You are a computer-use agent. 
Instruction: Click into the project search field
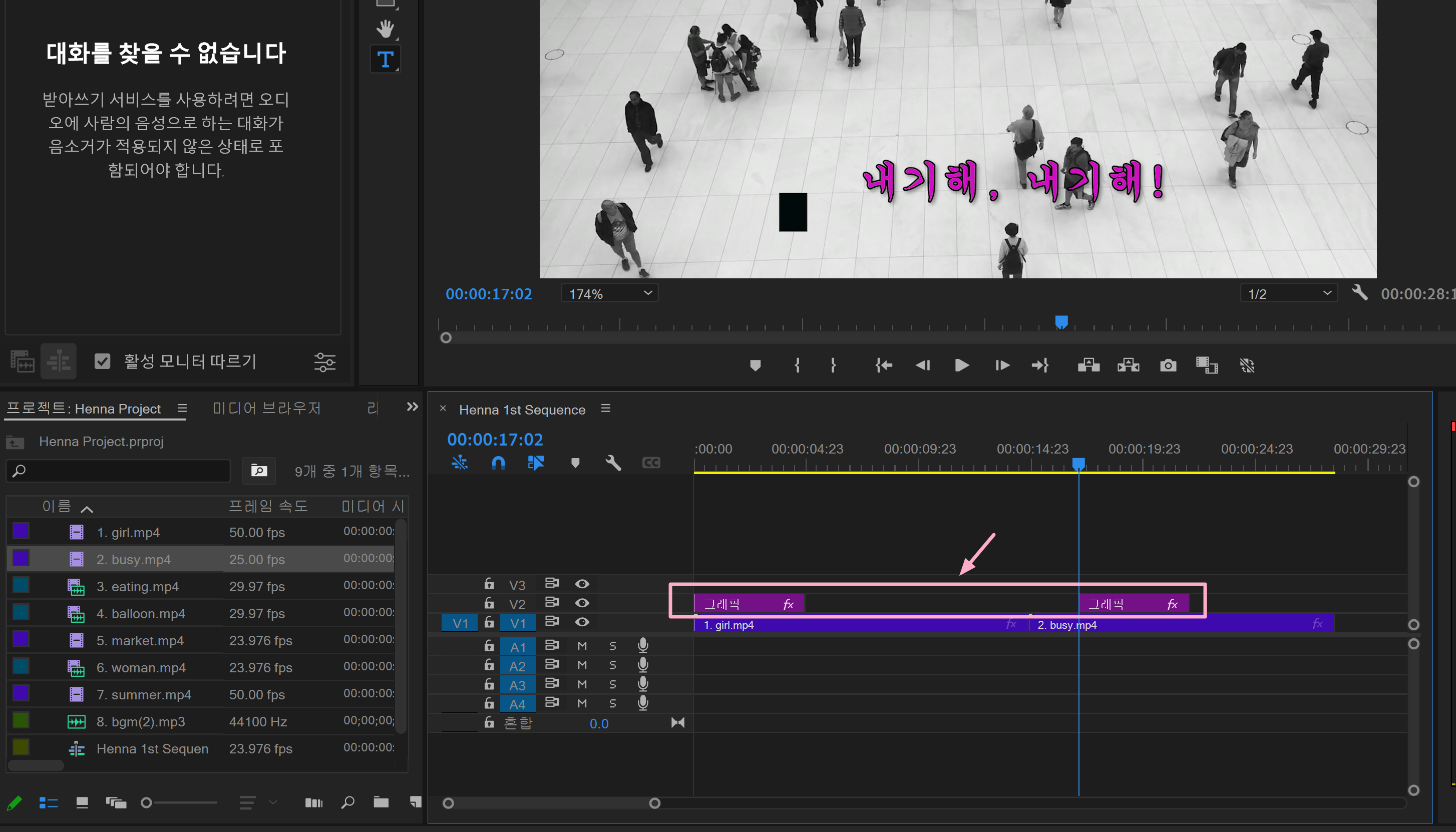[118, 471]
